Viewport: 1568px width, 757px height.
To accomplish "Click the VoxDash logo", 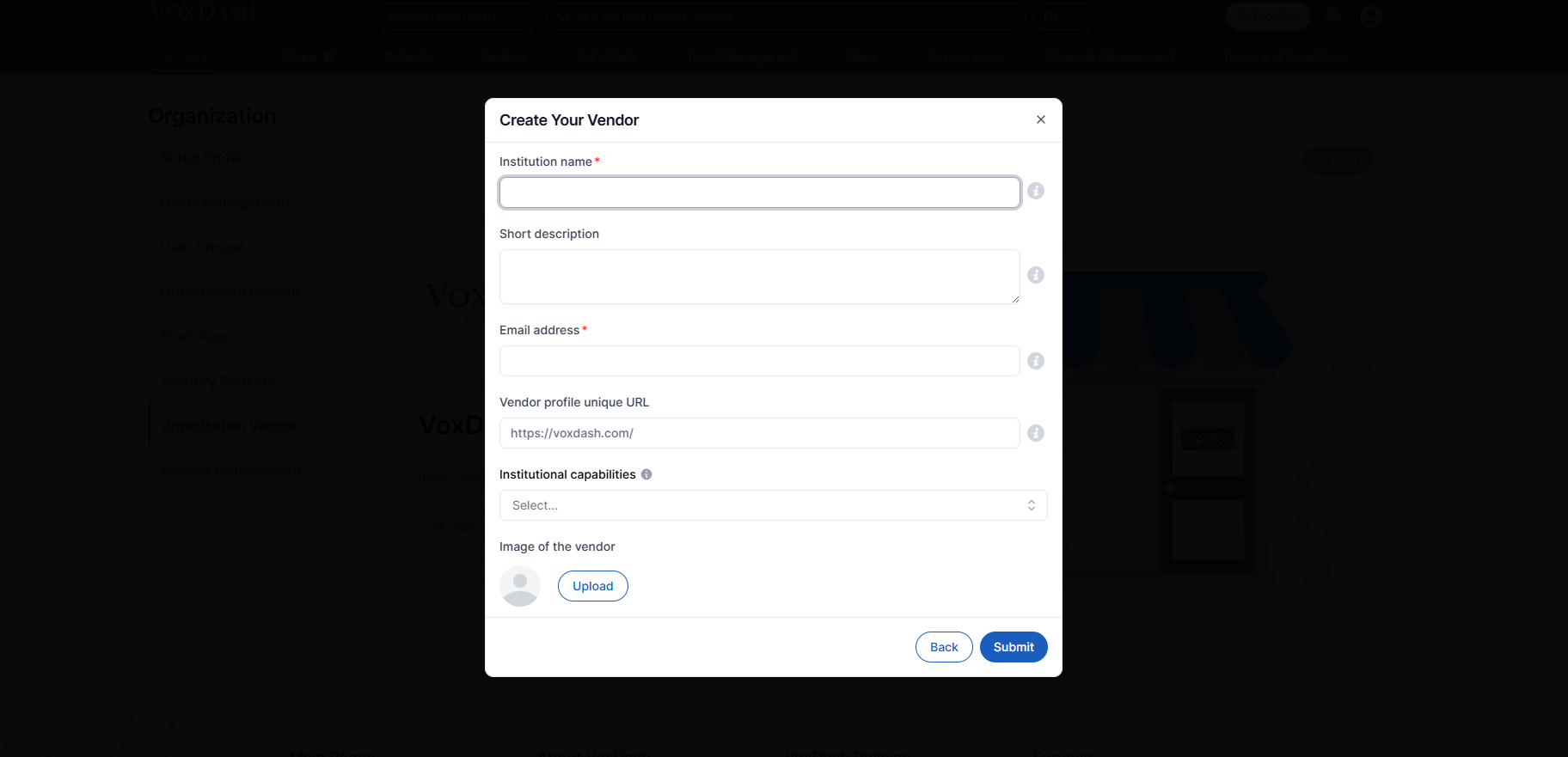I will pyautogui.click(x=201, y=14).
